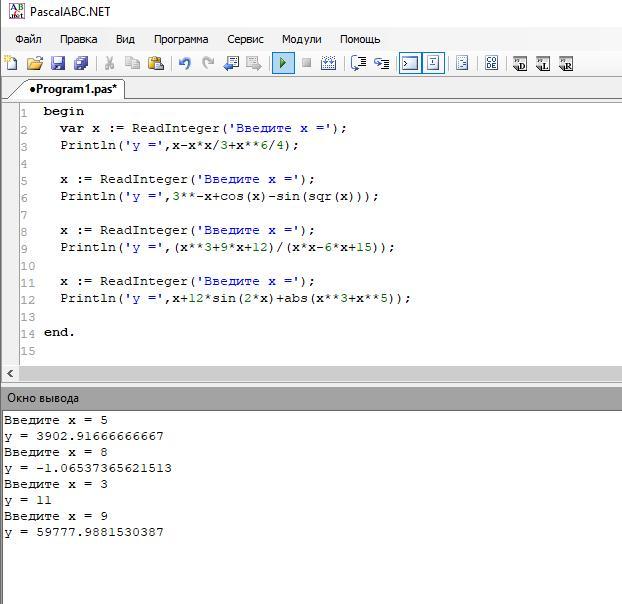This screenshot has width=622, height=604.
Task: Undo the last edit
Action: point(184,63)
